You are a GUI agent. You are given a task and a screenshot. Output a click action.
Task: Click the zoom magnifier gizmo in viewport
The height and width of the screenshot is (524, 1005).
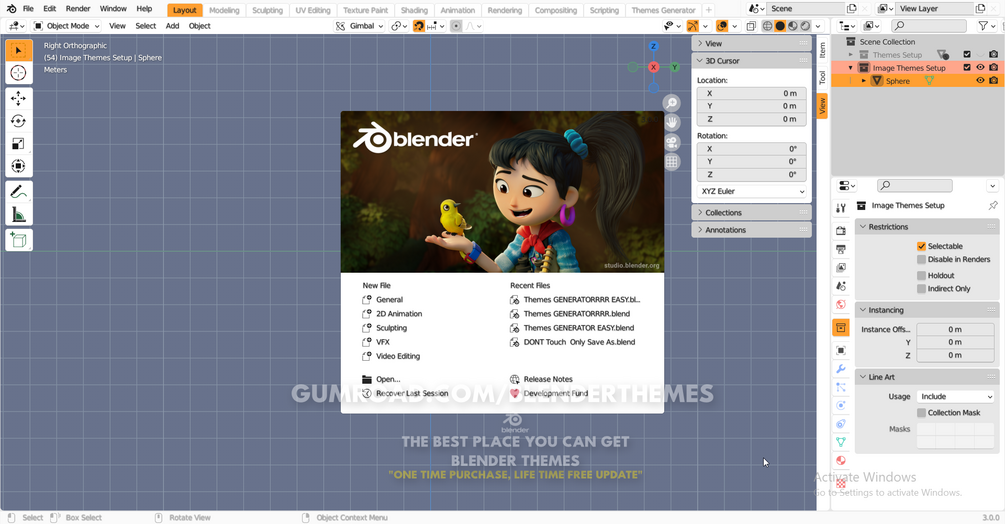point(671,103)
